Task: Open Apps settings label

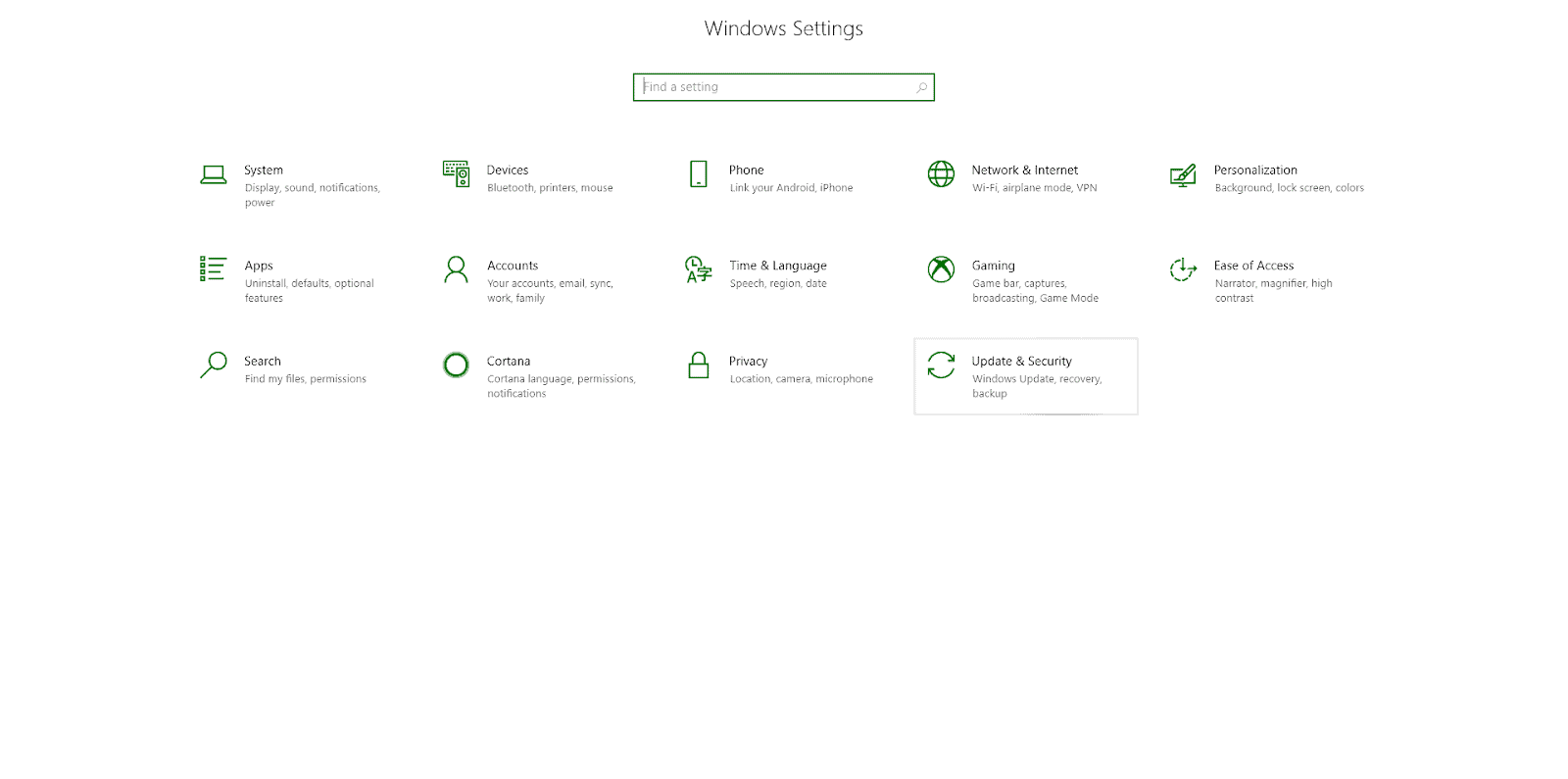Action: (x=259, y=266)
